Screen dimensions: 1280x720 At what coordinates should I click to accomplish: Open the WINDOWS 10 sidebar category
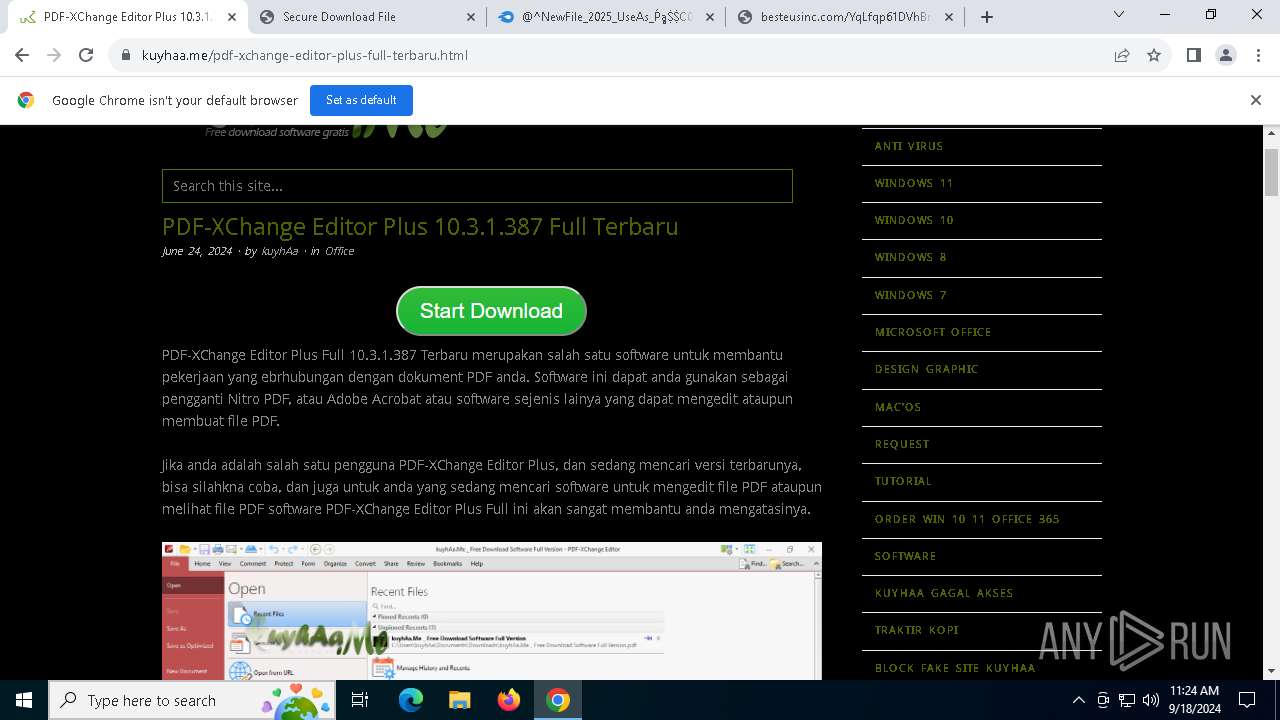pos(914,220)
